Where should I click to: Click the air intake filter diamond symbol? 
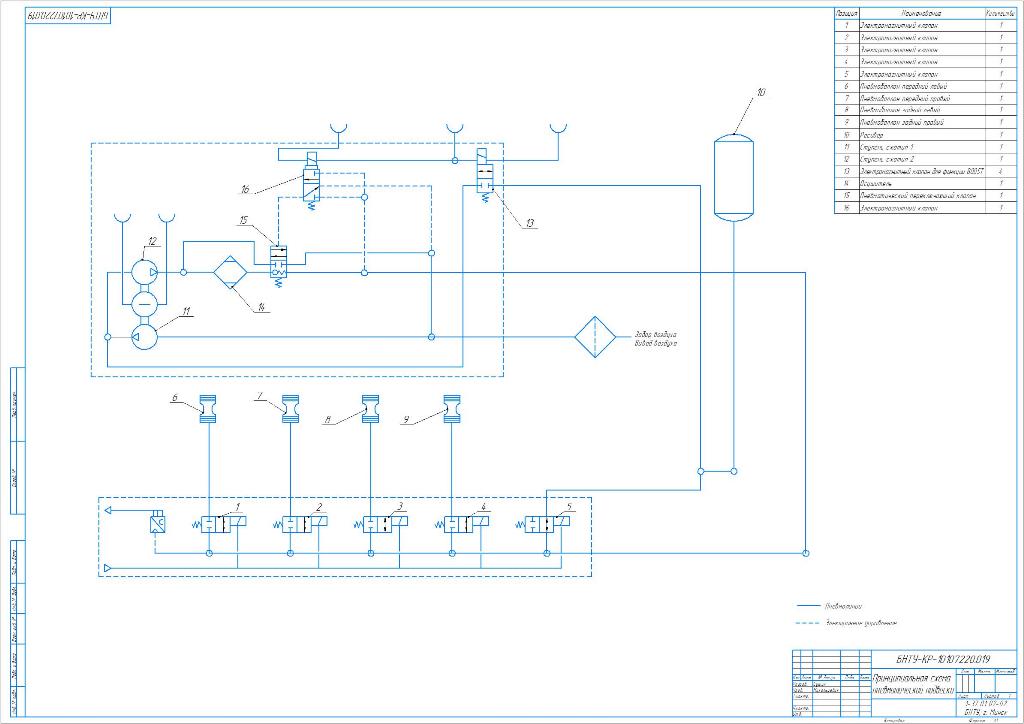tap(595, 337)
